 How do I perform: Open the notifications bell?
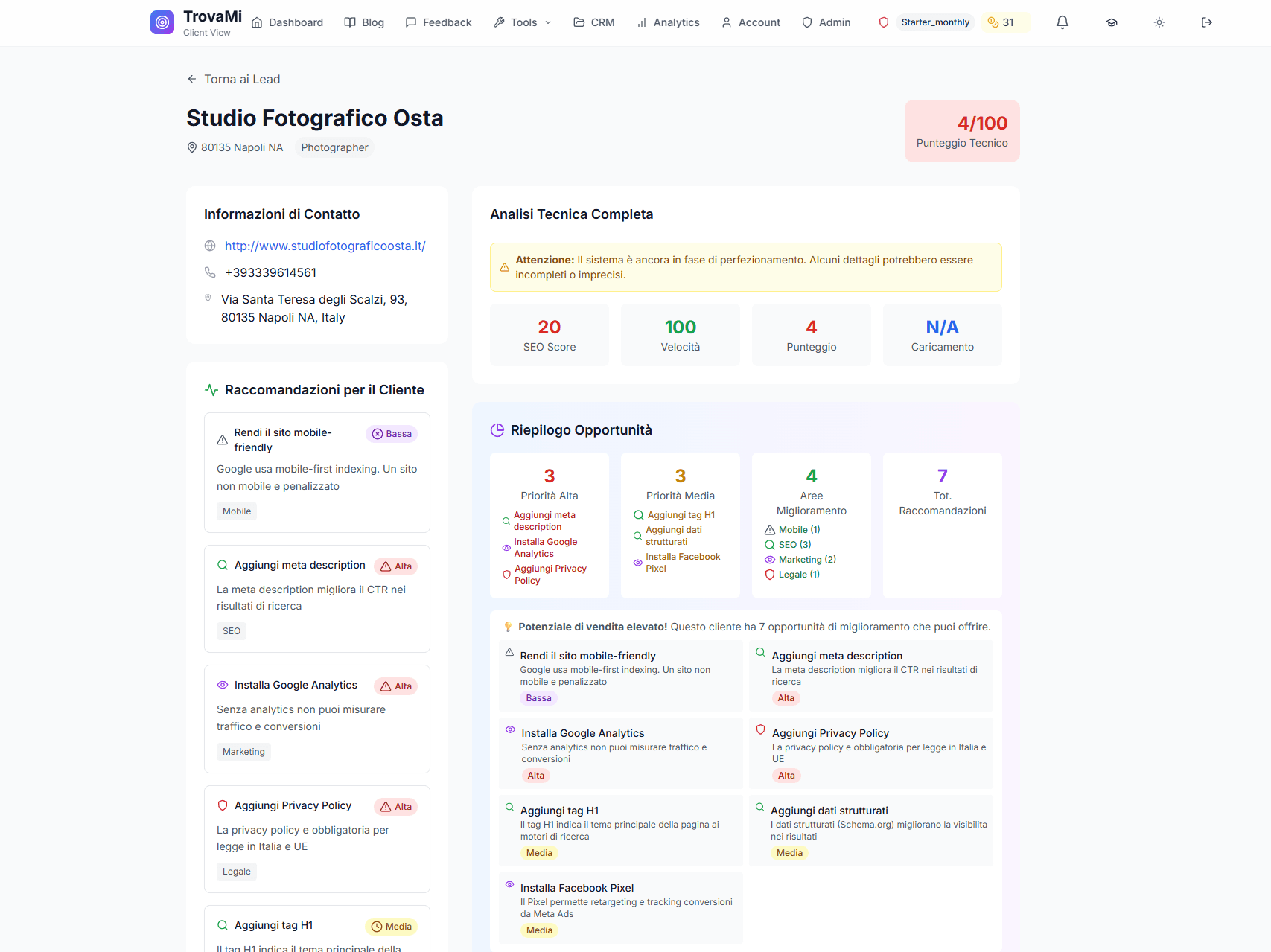point(1063,22)
